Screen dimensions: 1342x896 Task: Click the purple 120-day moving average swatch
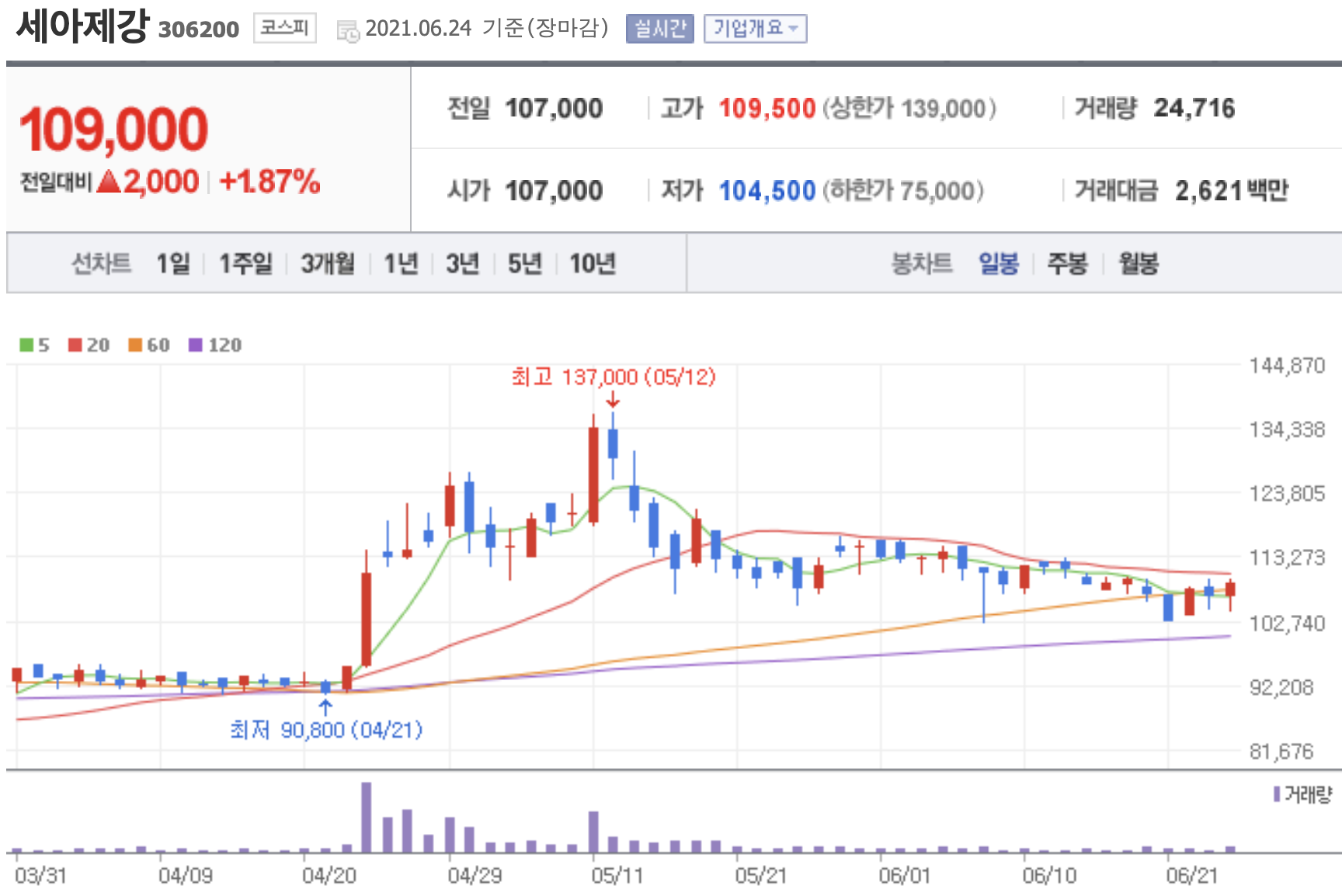[196, 345]
